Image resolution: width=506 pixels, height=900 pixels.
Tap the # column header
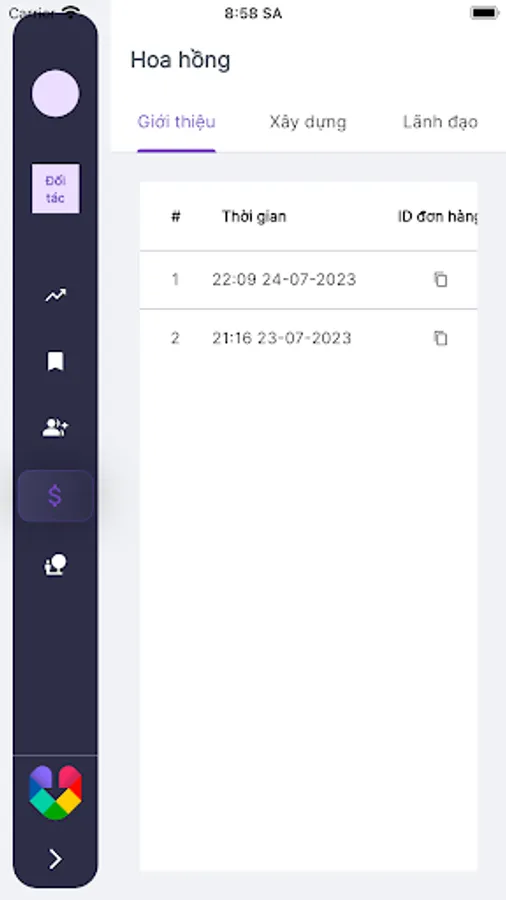[176, 216]
